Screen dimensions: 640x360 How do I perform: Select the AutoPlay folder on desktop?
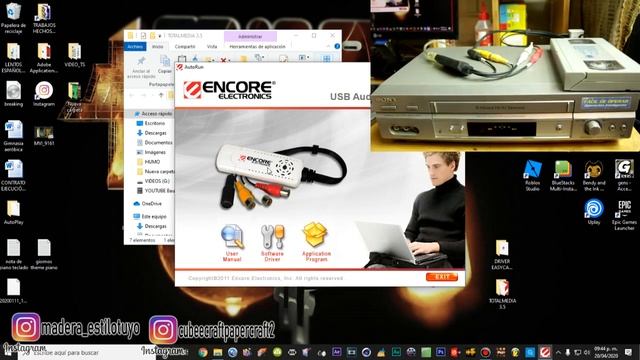(13, 212)
